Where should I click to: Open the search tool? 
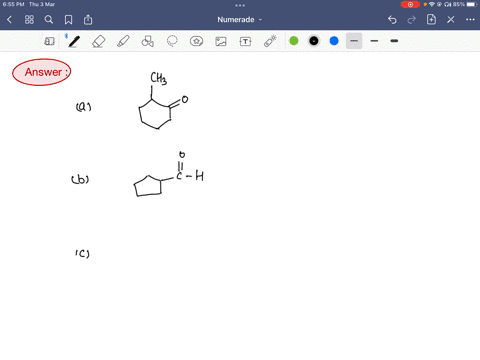click(49, 20)
